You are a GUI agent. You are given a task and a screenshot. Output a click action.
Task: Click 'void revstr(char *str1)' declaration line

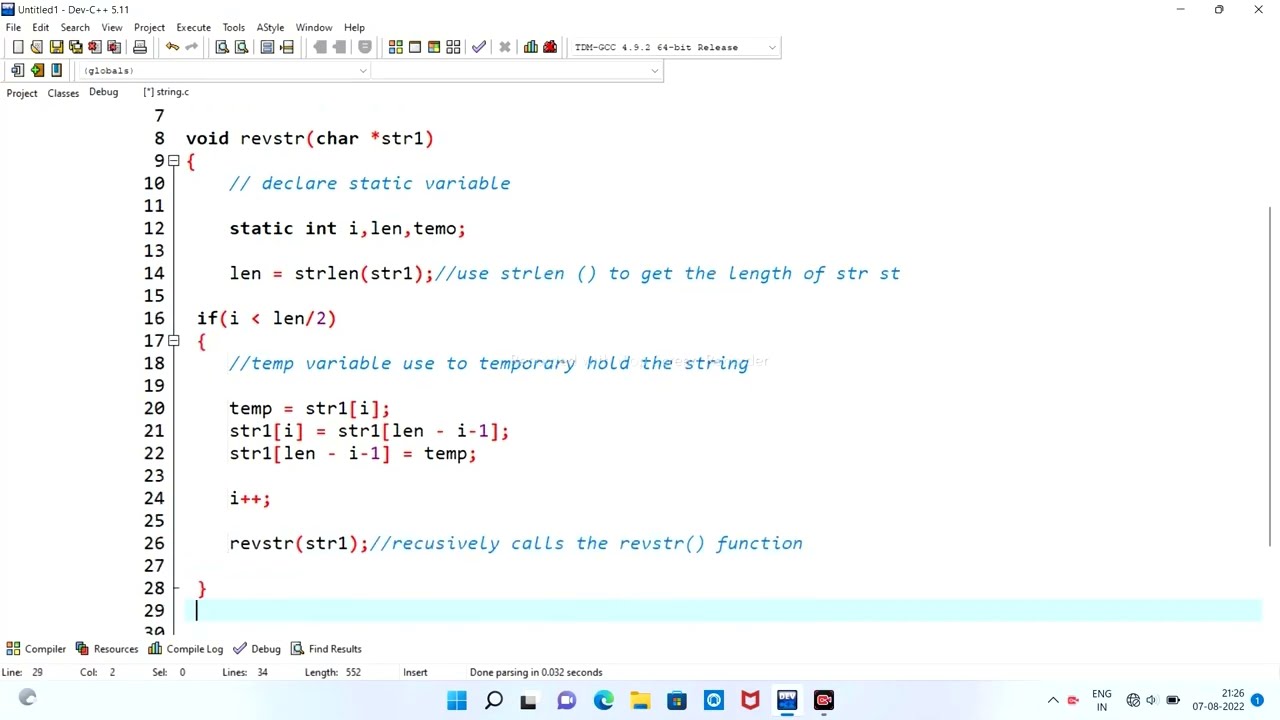point(309,139)
